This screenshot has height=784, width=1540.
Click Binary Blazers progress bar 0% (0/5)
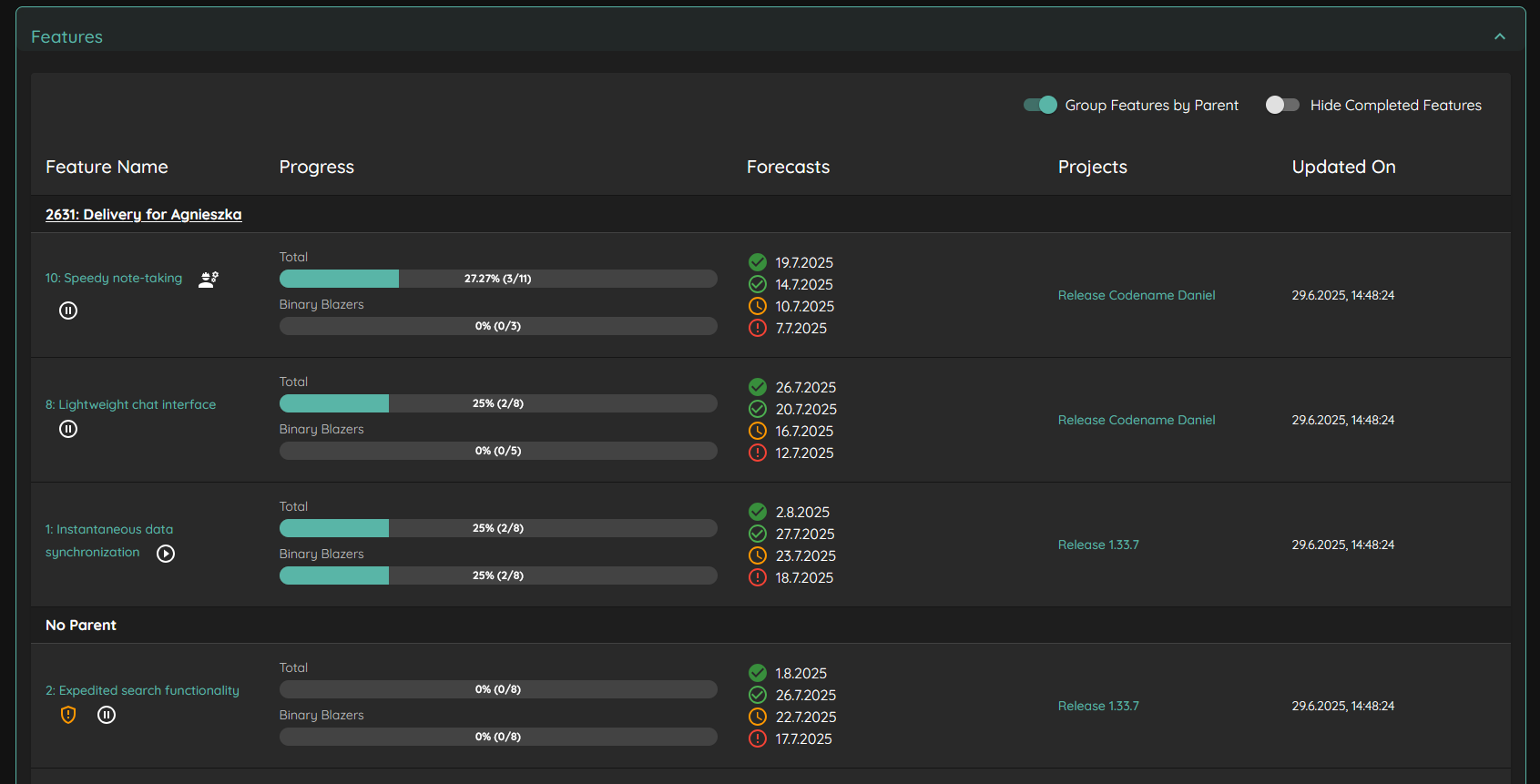click(x=498, y=451)
